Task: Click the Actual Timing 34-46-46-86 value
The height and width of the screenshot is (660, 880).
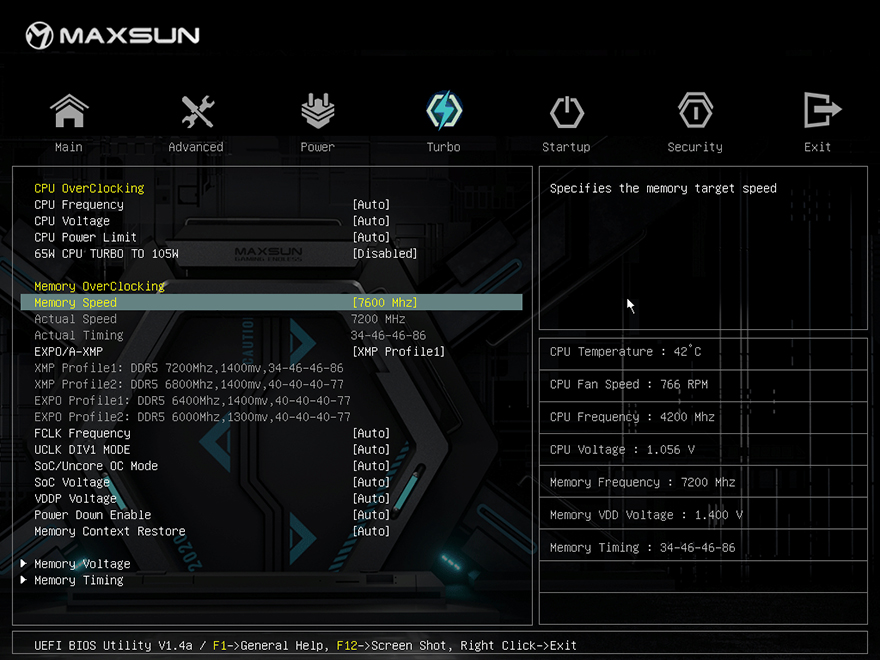Action: 388,335
